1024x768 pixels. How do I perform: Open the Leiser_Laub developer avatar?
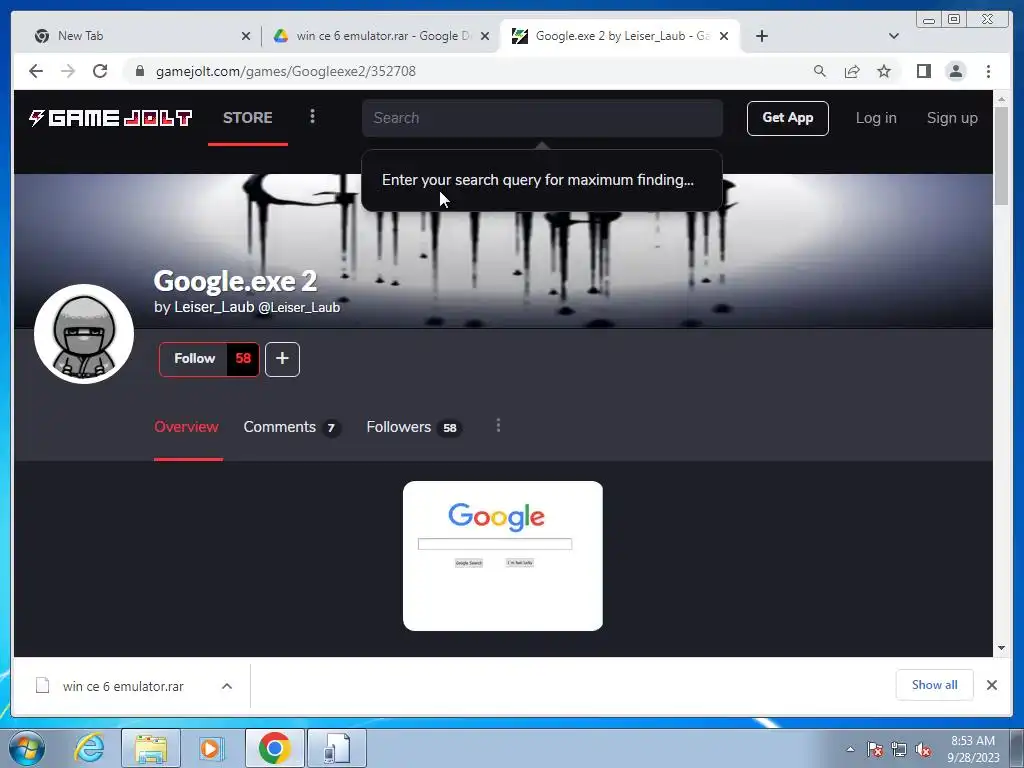coord(84,334)
